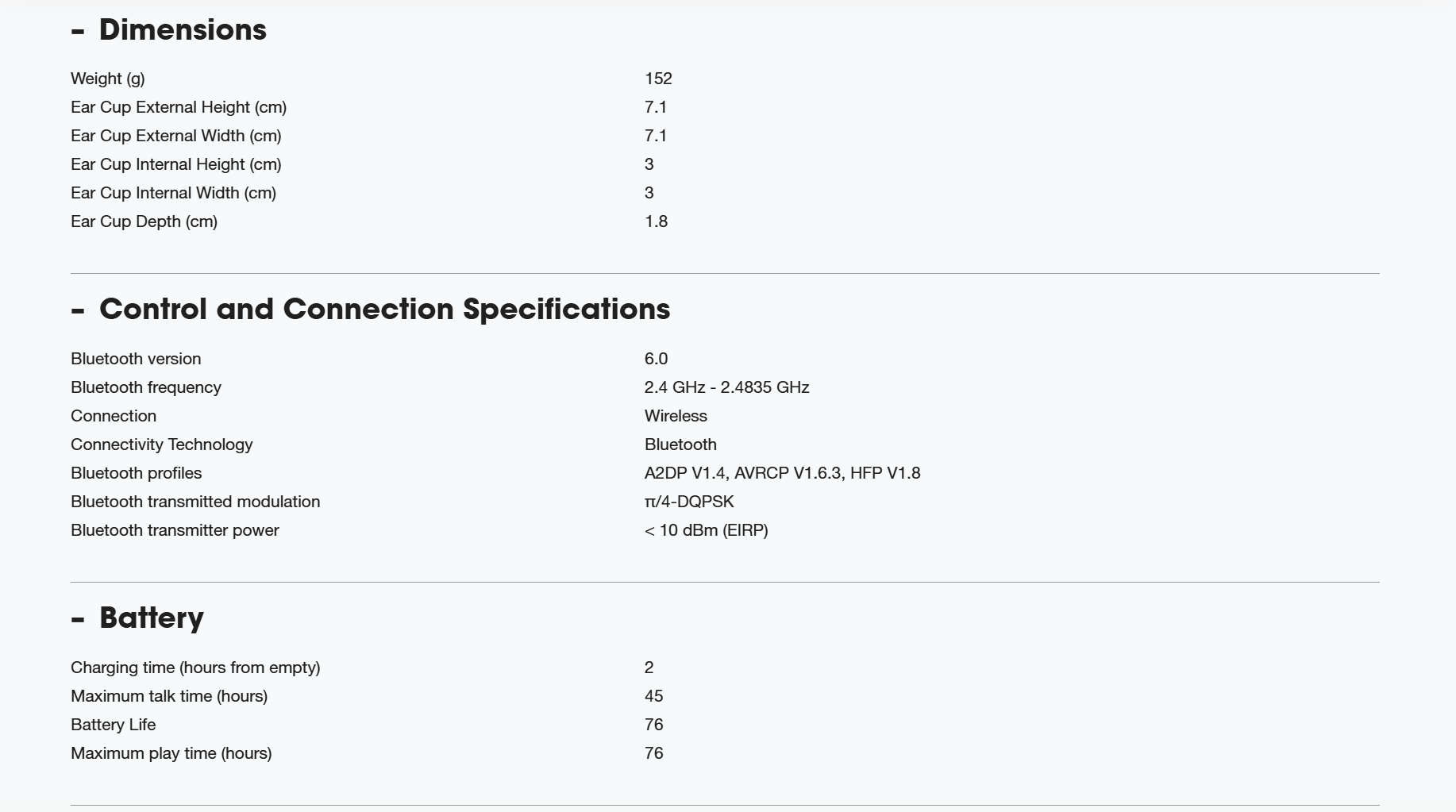Click the Ear Cup Depth (cm) label
The width and height of the screenshot is (1456, 812).
click(144, 221)
